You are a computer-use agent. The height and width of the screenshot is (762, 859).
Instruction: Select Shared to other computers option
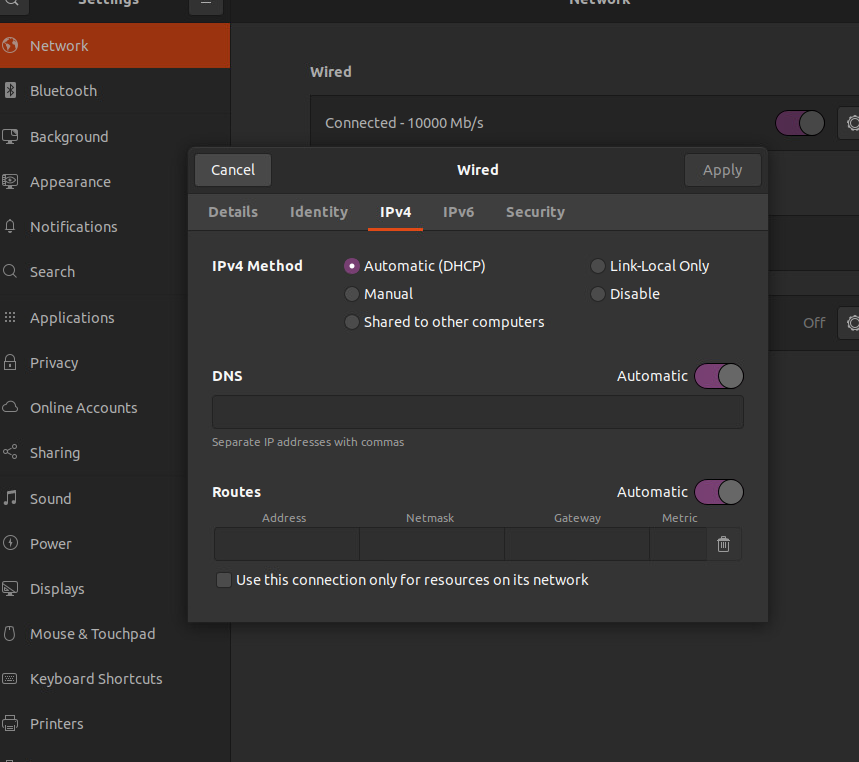[352, 322]
